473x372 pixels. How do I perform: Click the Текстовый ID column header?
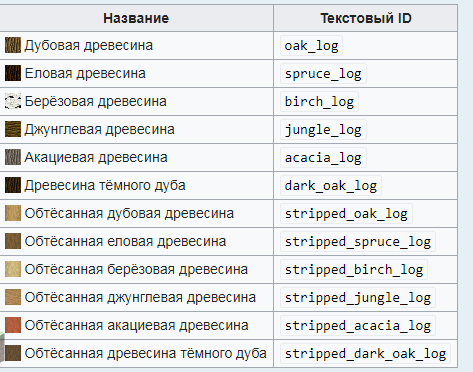(x=366, y=18)
